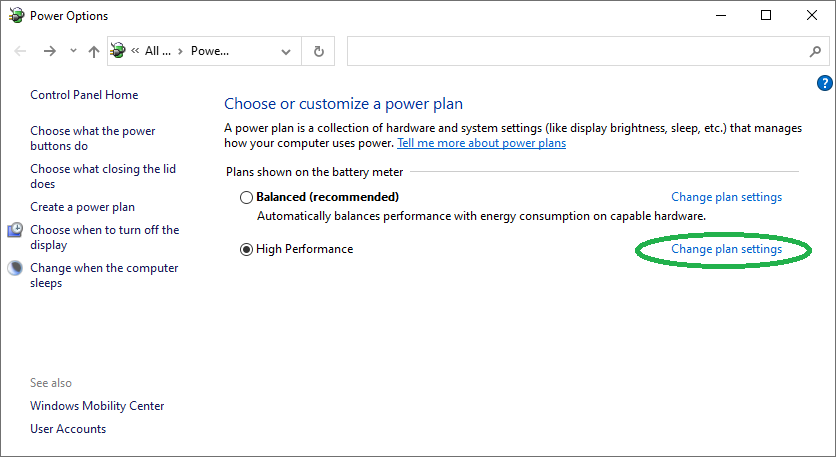Select the Balanced (recommended) radio button

click(x=247, y=198)
